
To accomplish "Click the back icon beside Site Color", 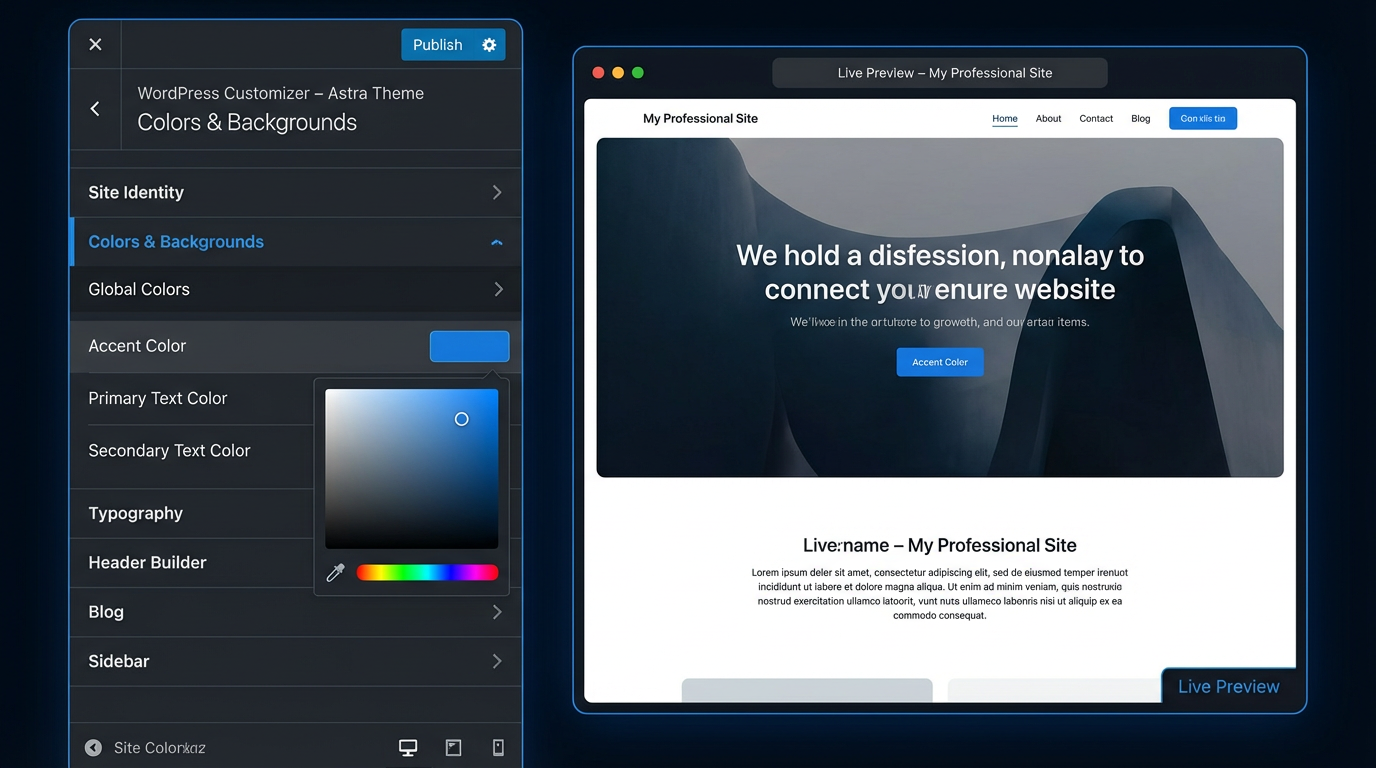I will point(93,747).
